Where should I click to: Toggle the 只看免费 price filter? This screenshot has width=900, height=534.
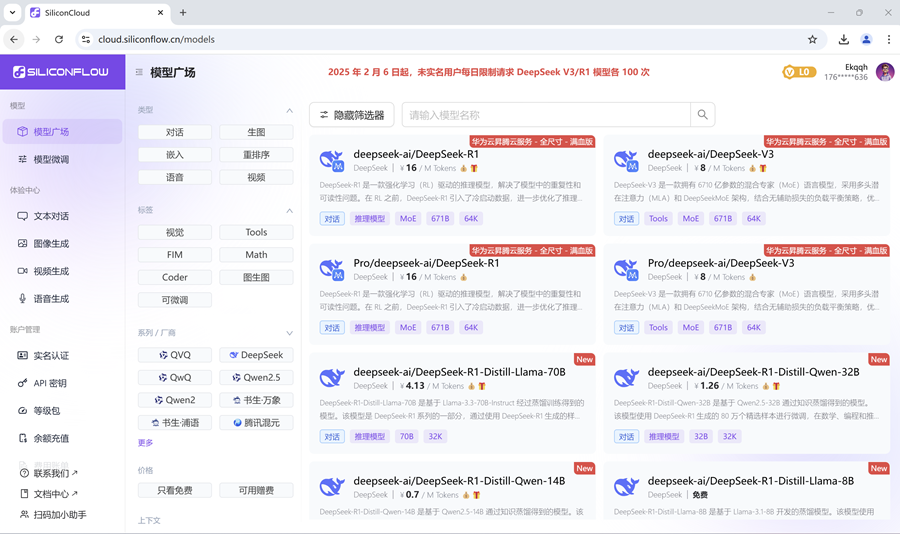pyautogui.click(x=175, y=490)
